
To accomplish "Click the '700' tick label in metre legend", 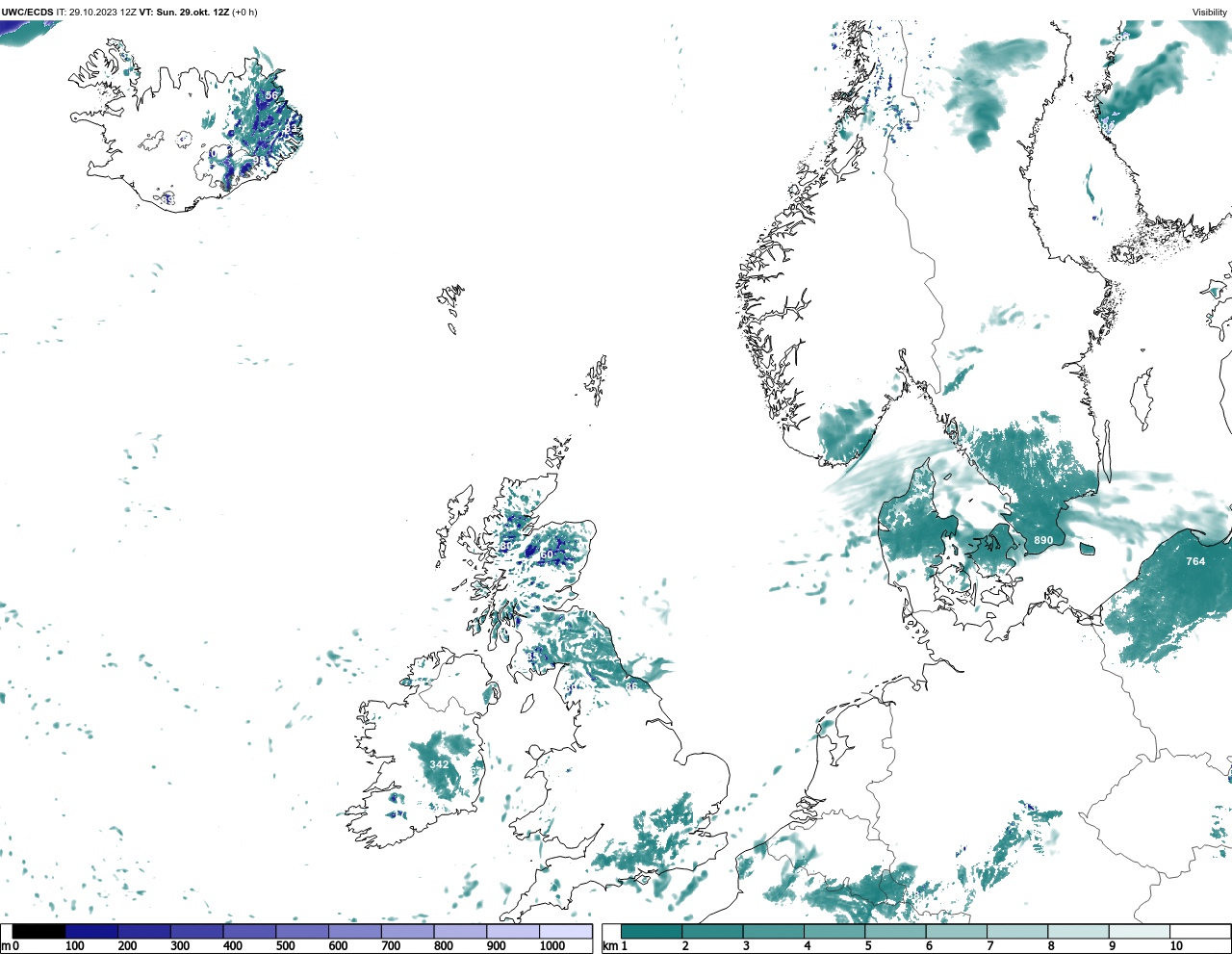I will pyautogui.click(x=391, y=946).
